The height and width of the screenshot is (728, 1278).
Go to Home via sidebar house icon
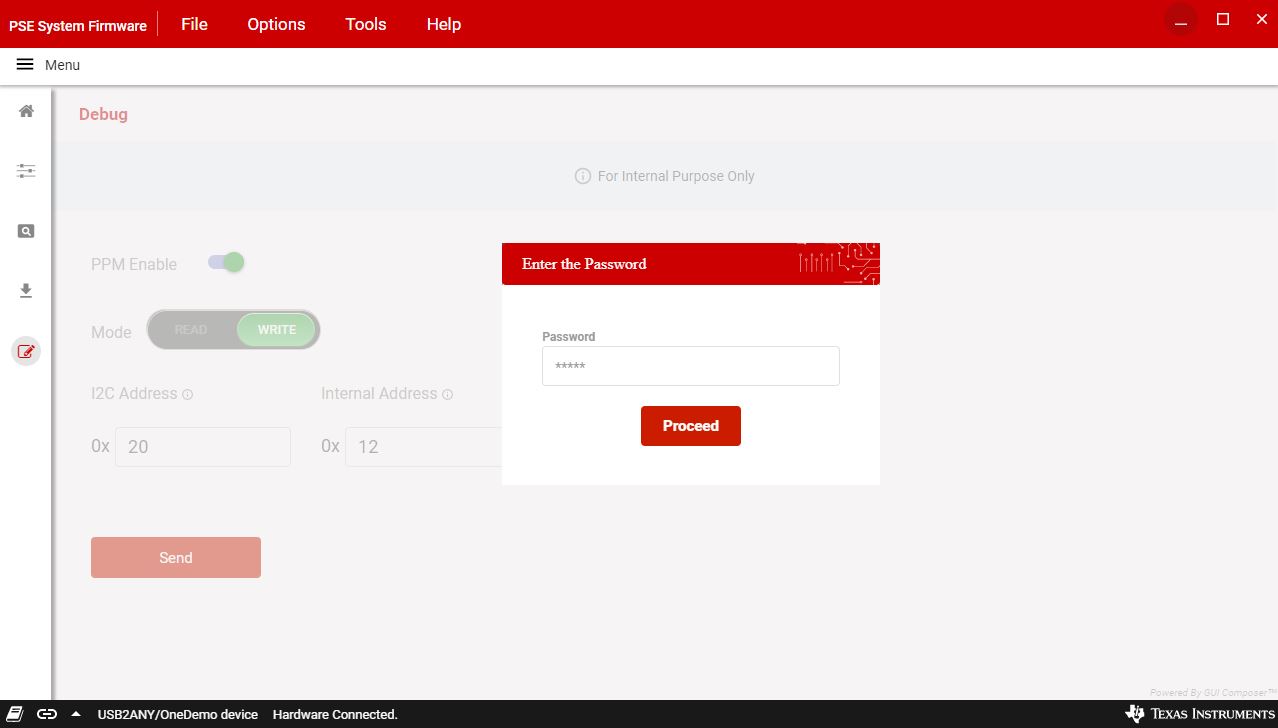26,111
